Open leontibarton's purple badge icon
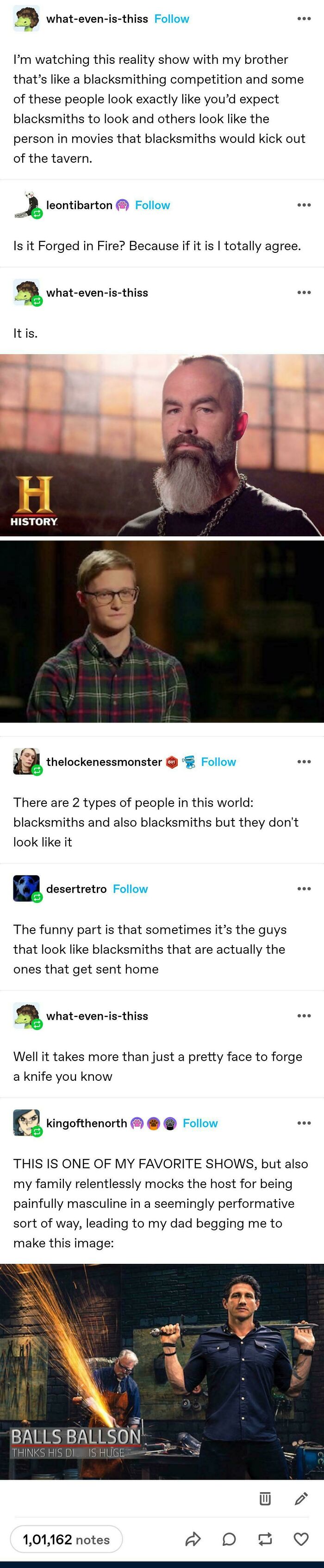The width and height of the screenshot is (324, 1568). click(x=122, y=205)
